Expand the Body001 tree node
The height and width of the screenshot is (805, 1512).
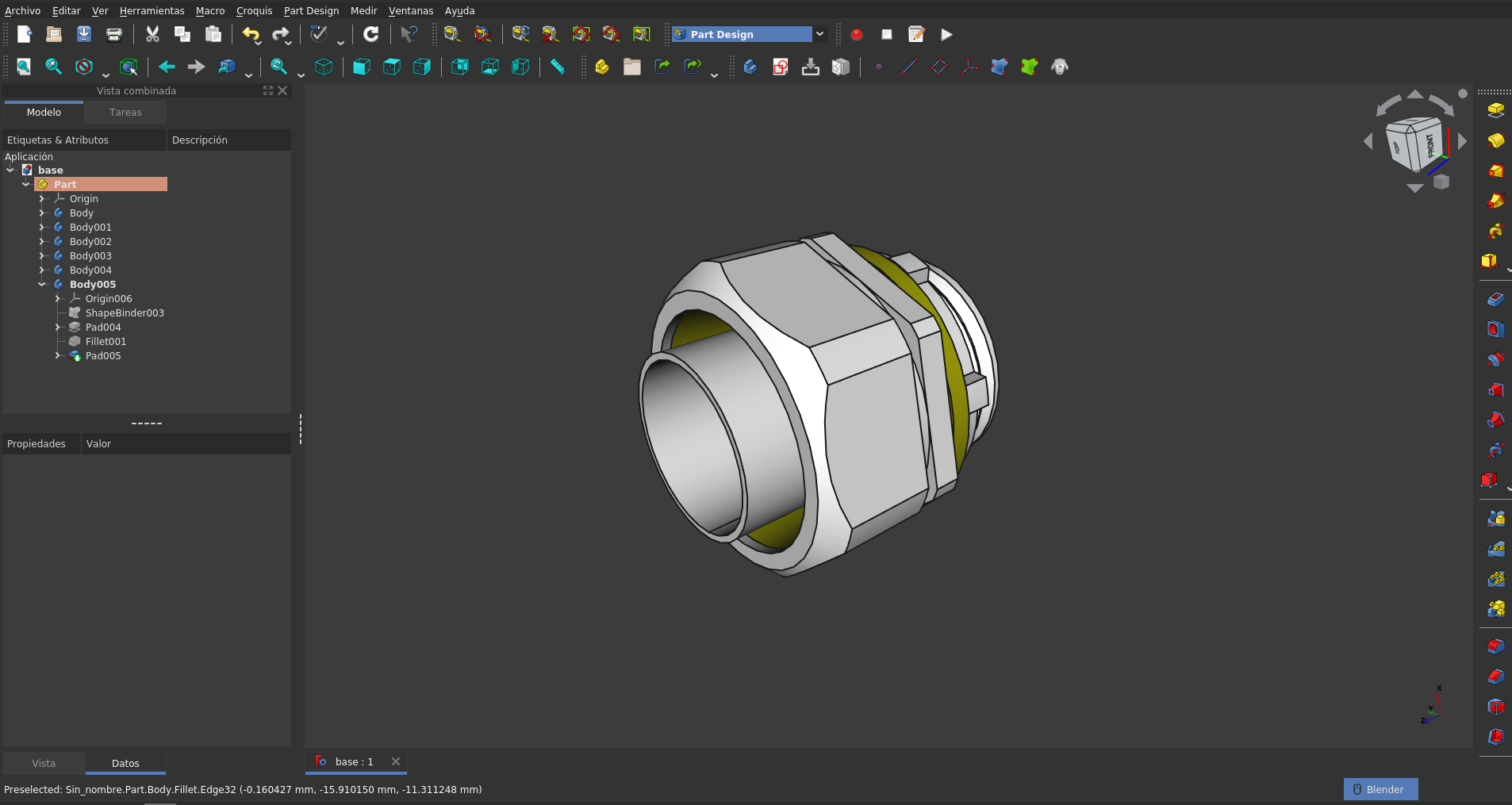(x=42, y=228)
